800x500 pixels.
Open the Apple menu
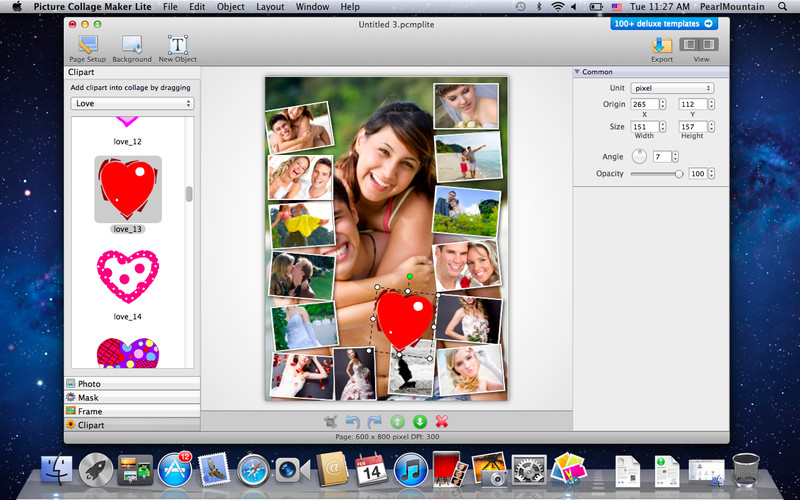[x=17, y=7]
